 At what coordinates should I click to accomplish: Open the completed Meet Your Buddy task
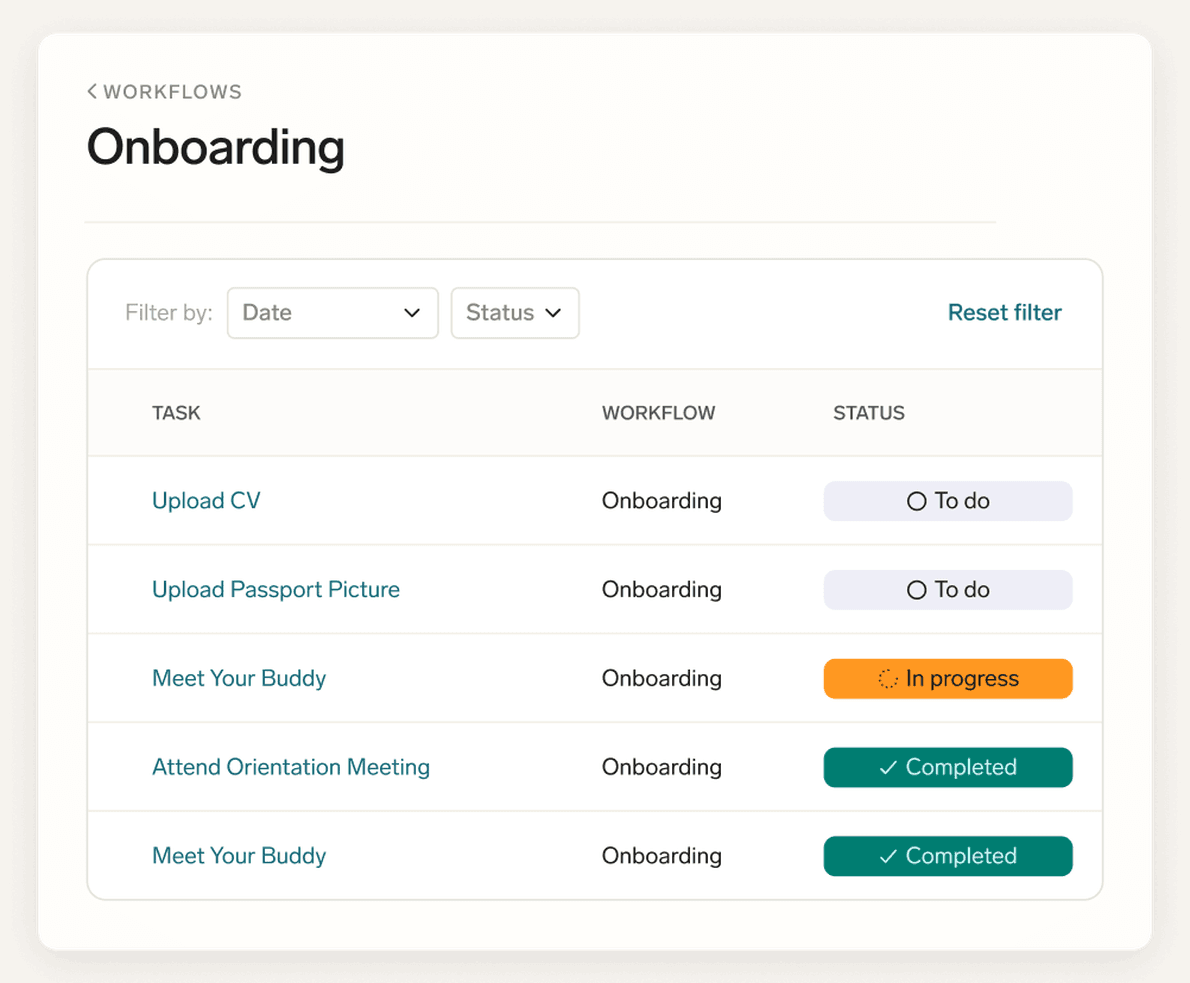tap(239, 856)
